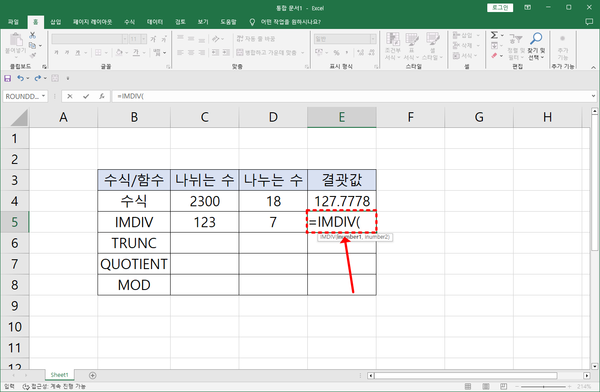Click the Conditional Formatting icon
This screenshot has width=600, height=392.
393,39
